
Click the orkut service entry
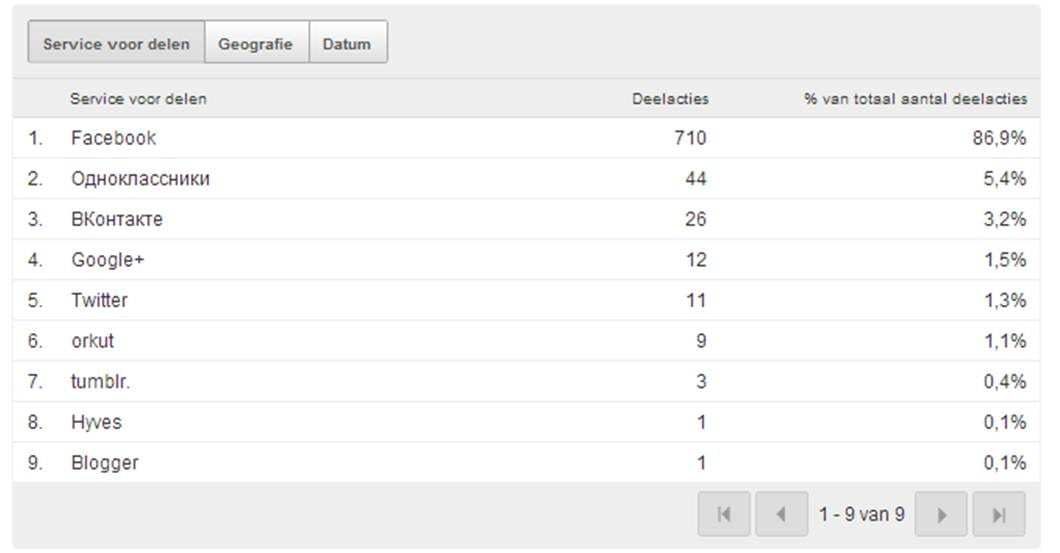92,341
